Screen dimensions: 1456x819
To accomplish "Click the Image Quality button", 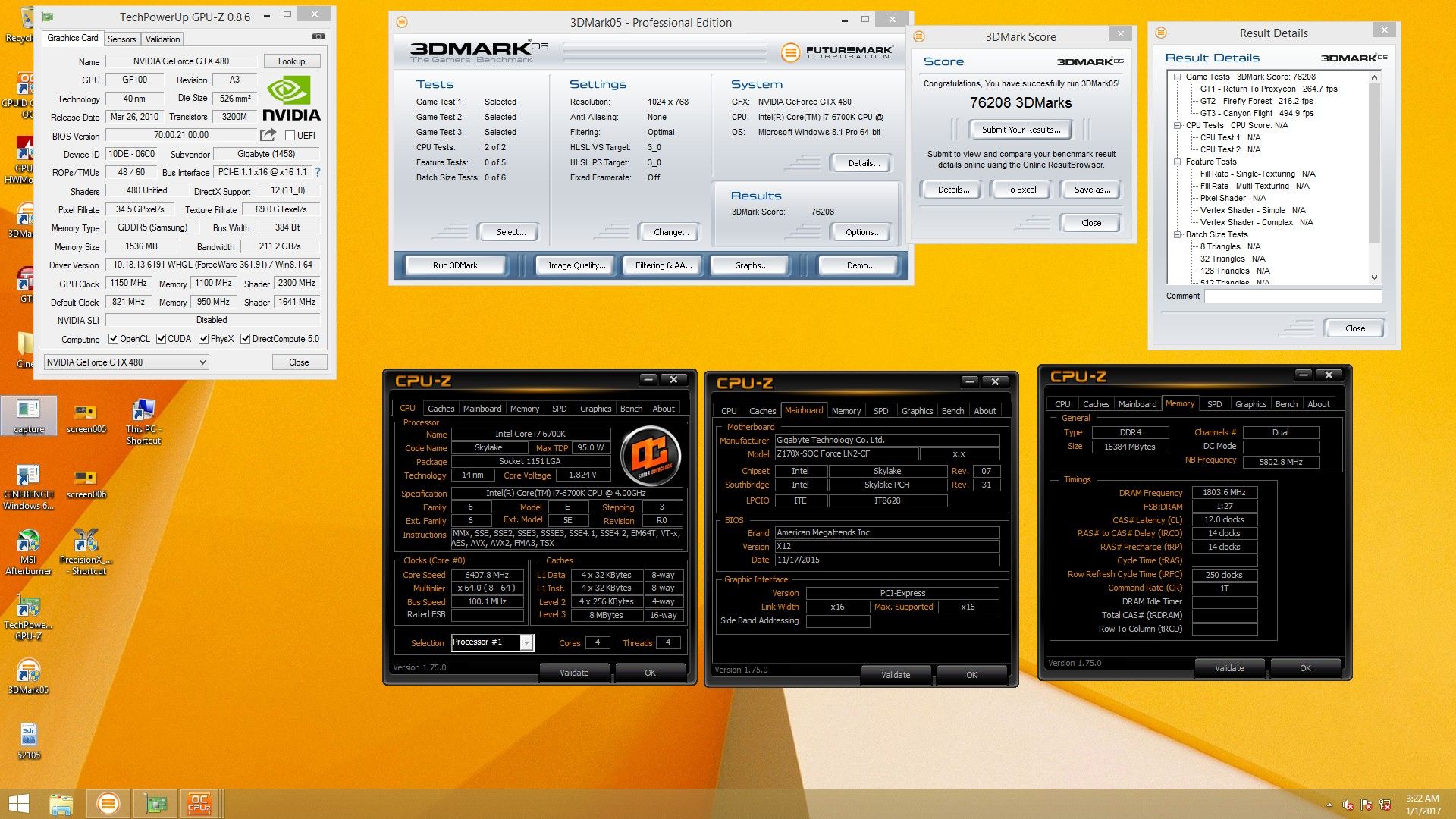I will tap(576, 265).
